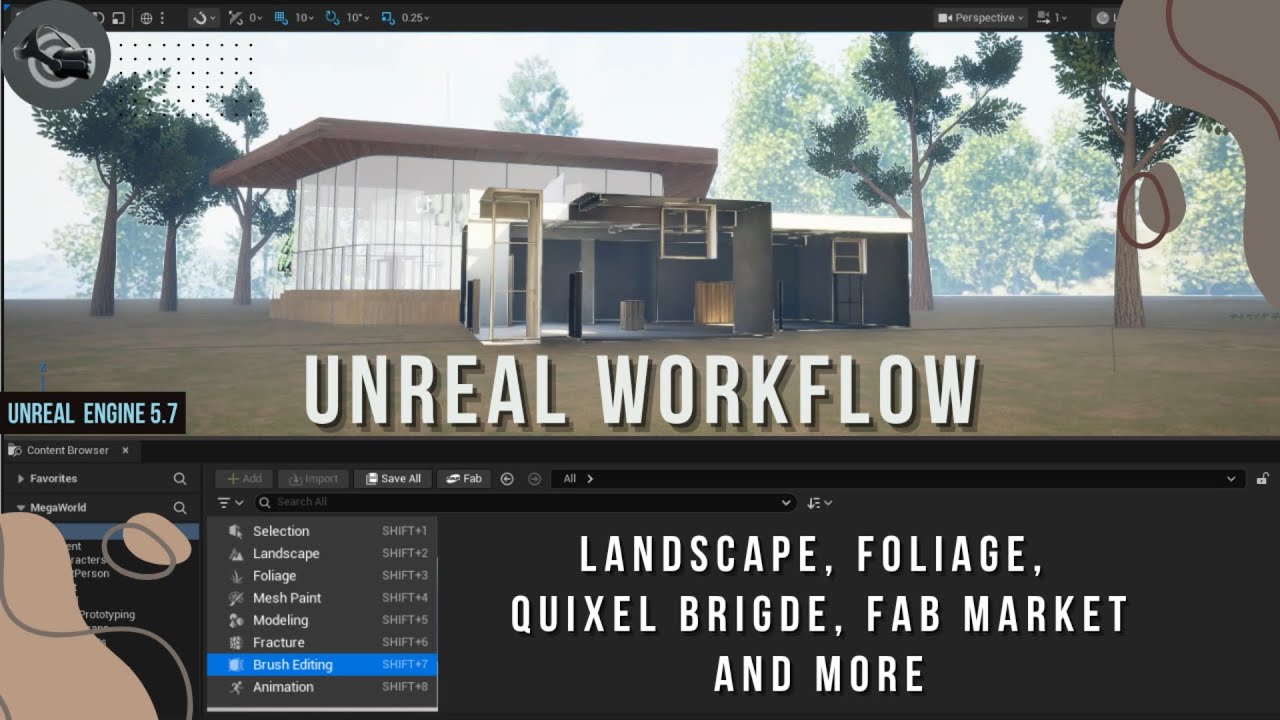Select the Selection mode menu item
Viewport: 1280px width, 720px height.
point(322,531)
